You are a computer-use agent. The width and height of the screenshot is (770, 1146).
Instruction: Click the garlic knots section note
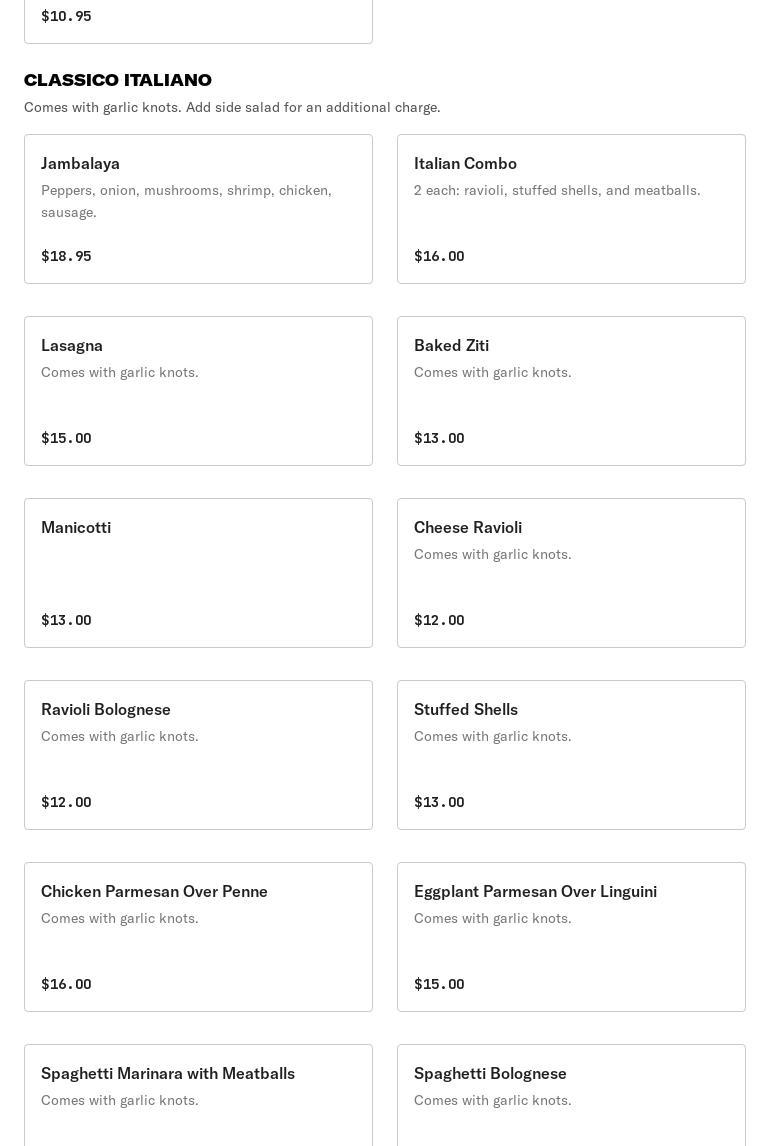232,107
